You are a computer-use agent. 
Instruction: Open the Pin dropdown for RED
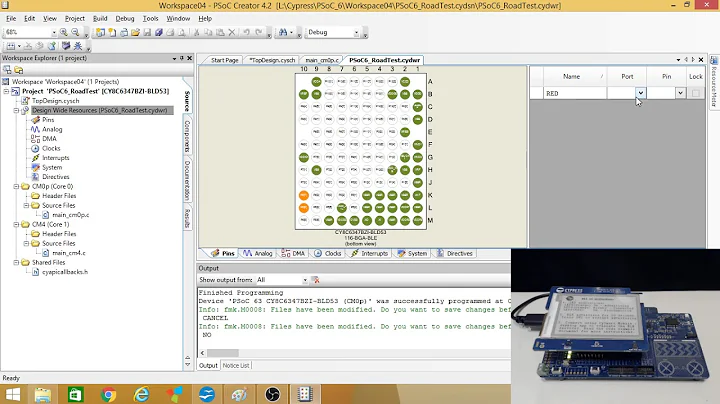click(680, 93)
